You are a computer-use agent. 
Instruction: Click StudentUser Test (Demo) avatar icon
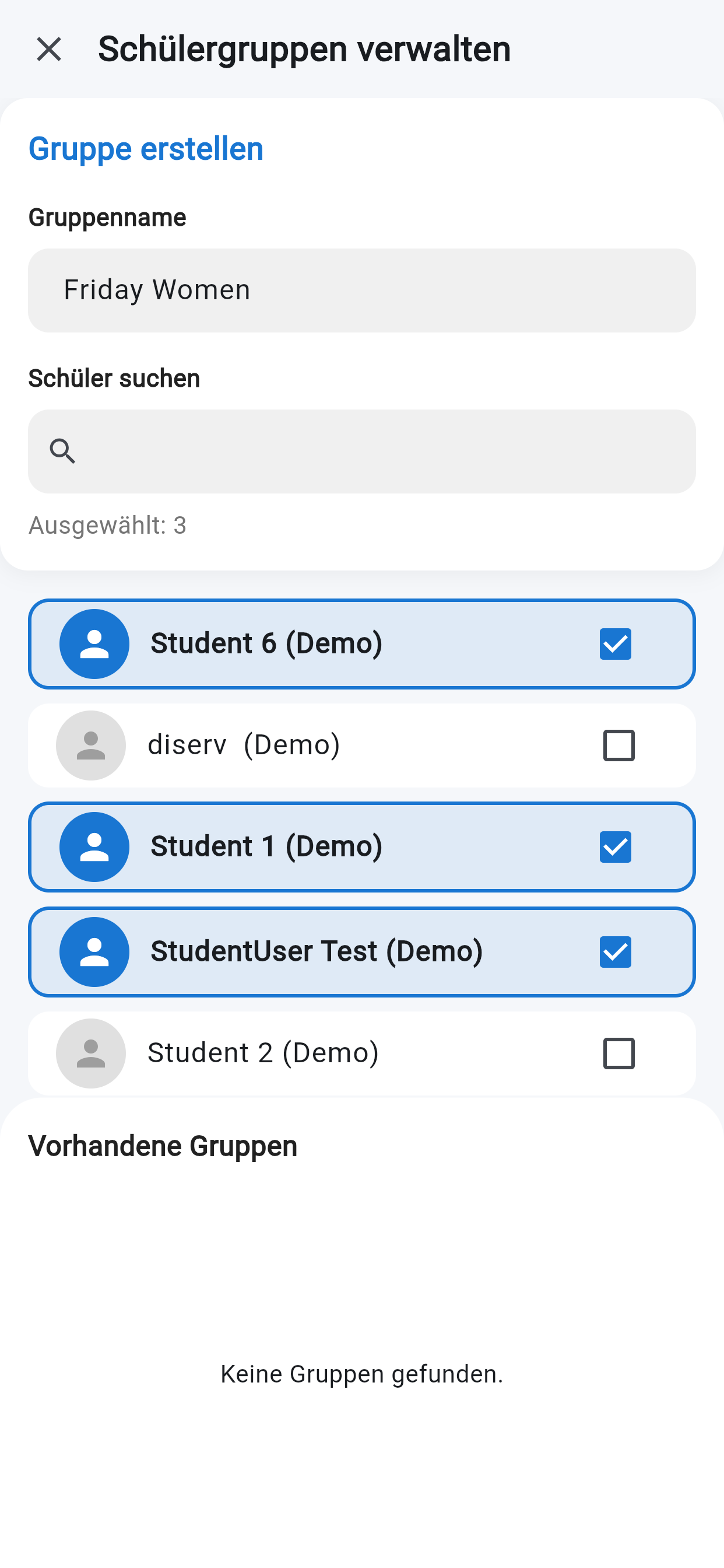(94, 951)
